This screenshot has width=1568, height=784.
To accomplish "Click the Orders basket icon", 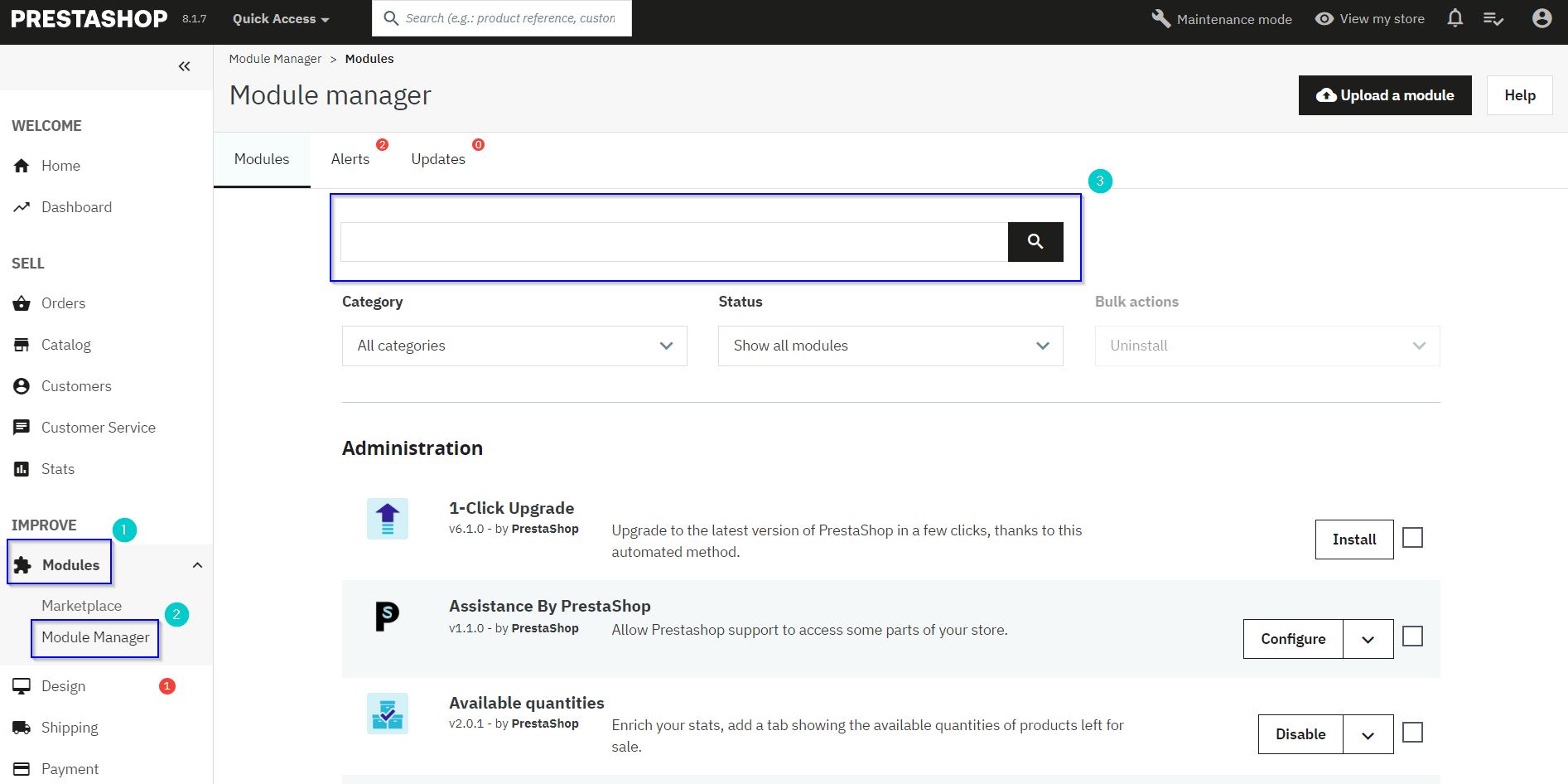I will point(22,303).
